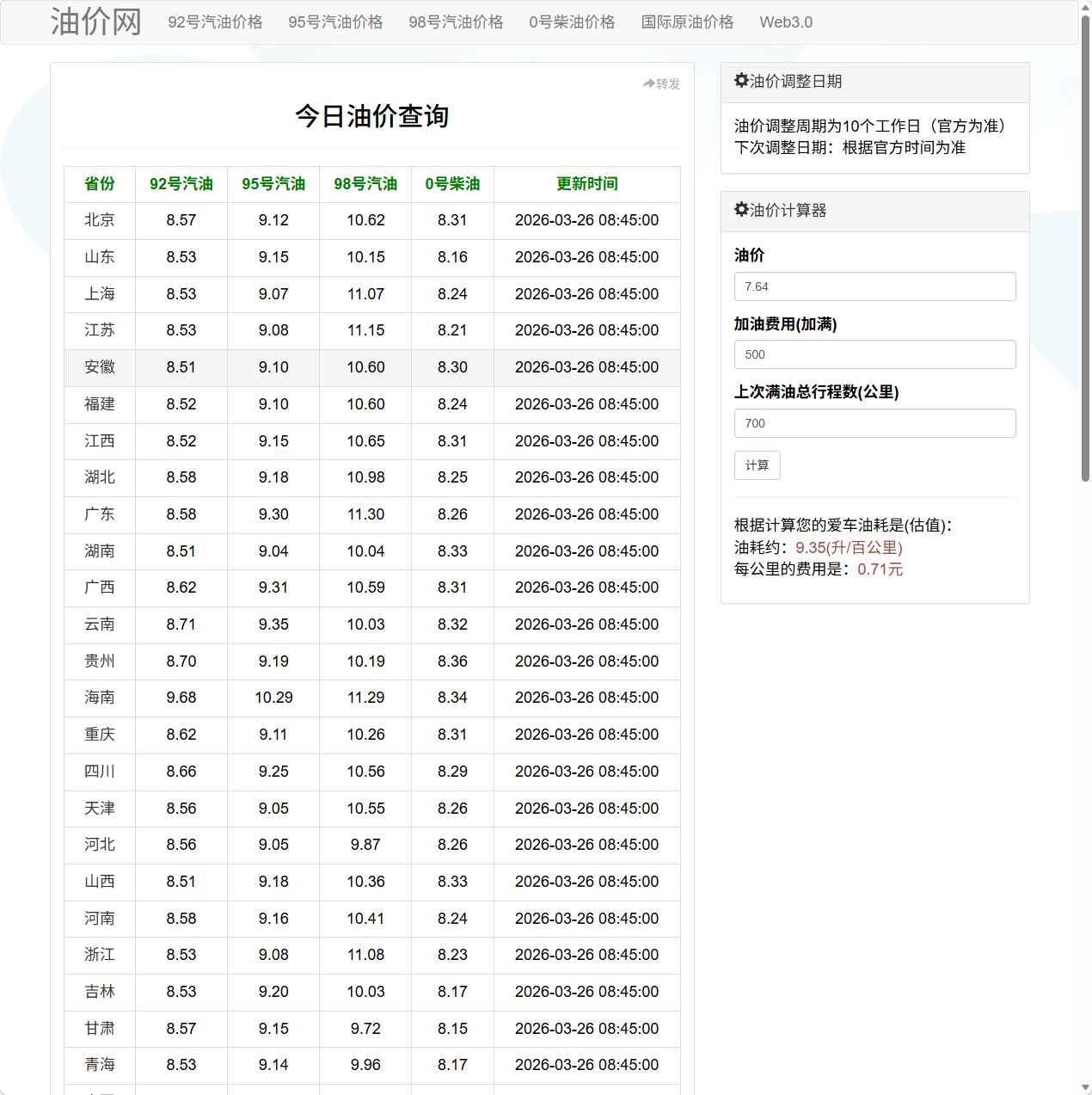This screenshot has width=1092, height=1095.
Task: Click the 加油费用(加满) input field
Action: coord(874,354)
